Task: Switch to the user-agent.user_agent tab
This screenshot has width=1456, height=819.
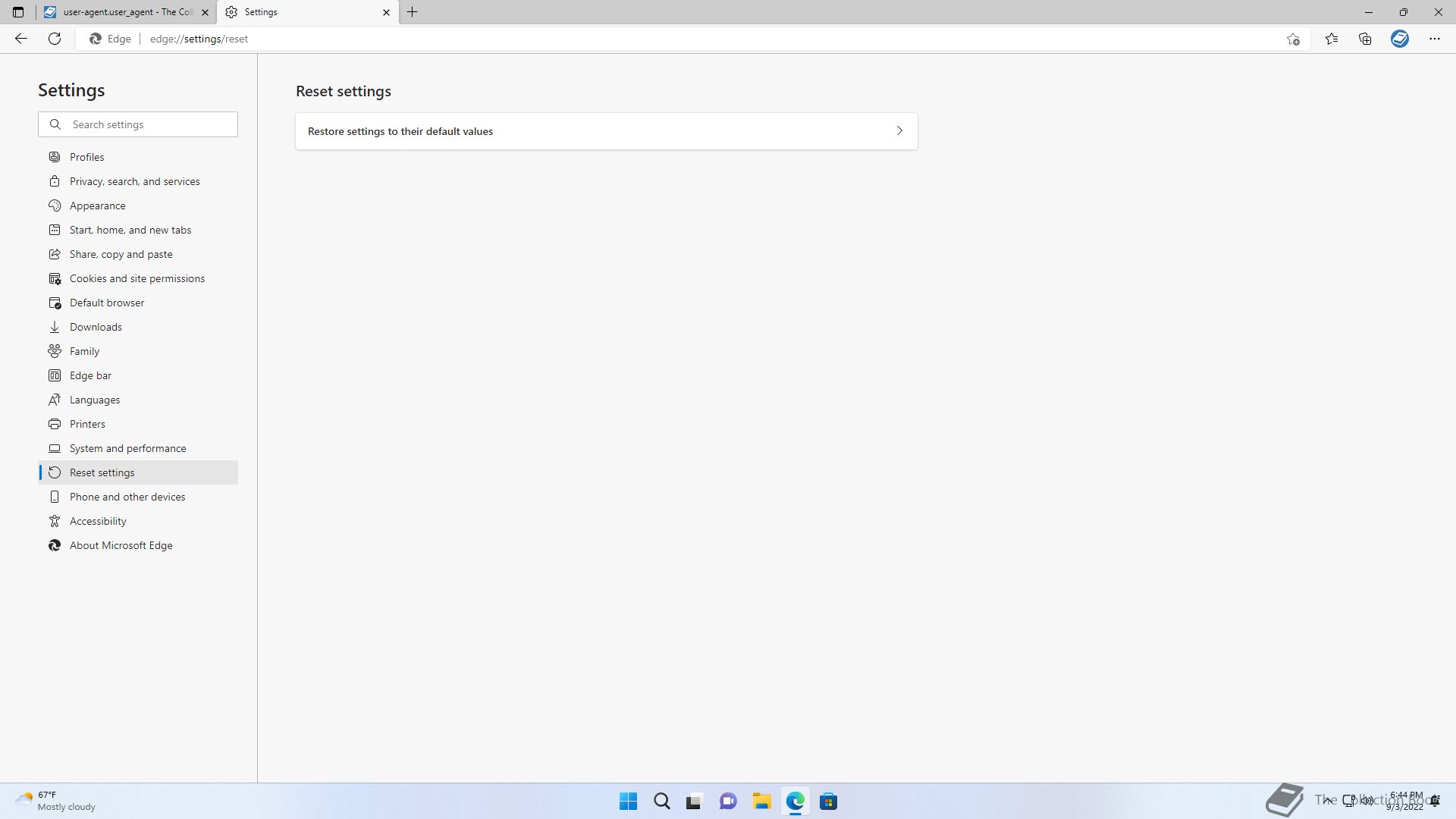Action: (126, 12)
